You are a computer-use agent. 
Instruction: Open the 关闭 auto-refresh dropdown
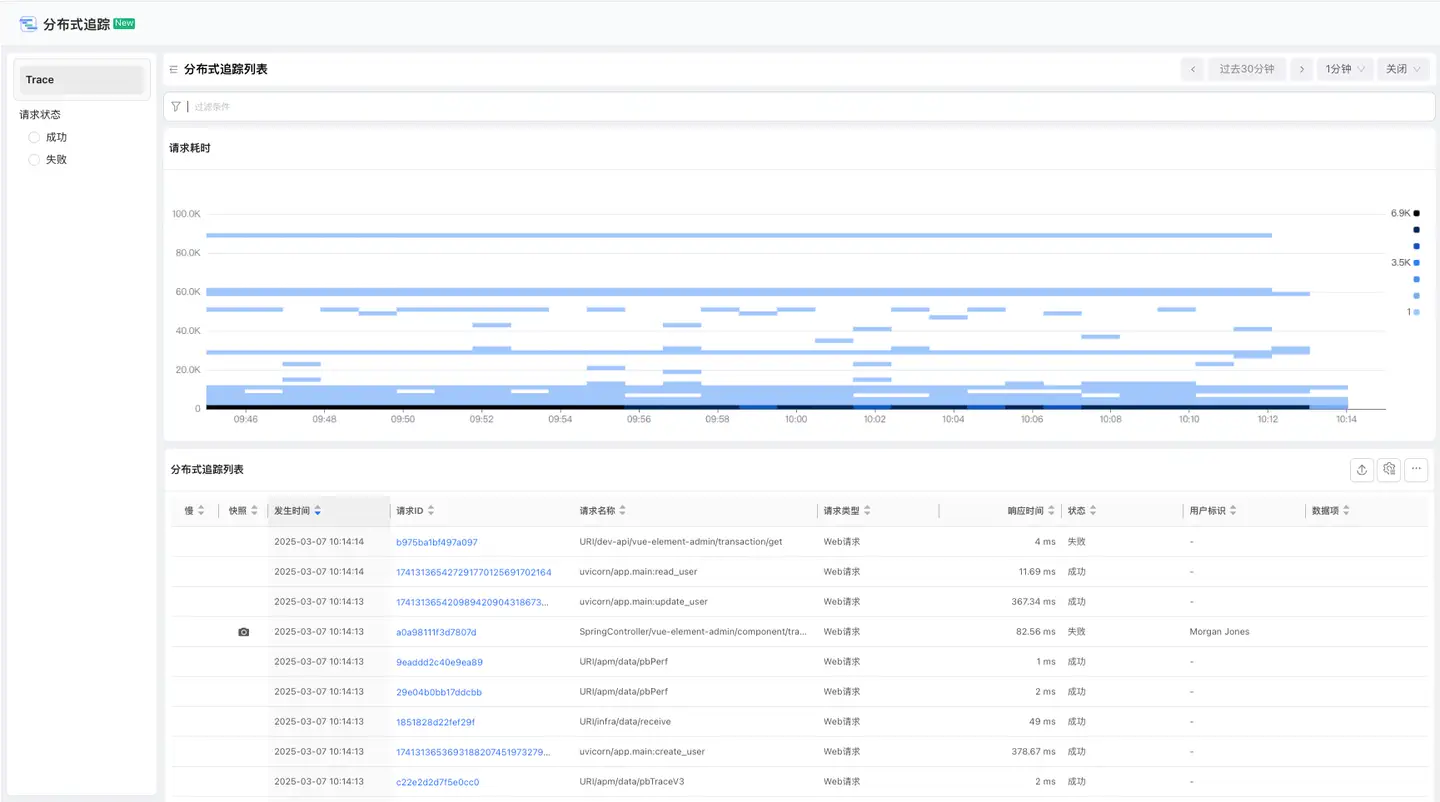(1402, 69)
